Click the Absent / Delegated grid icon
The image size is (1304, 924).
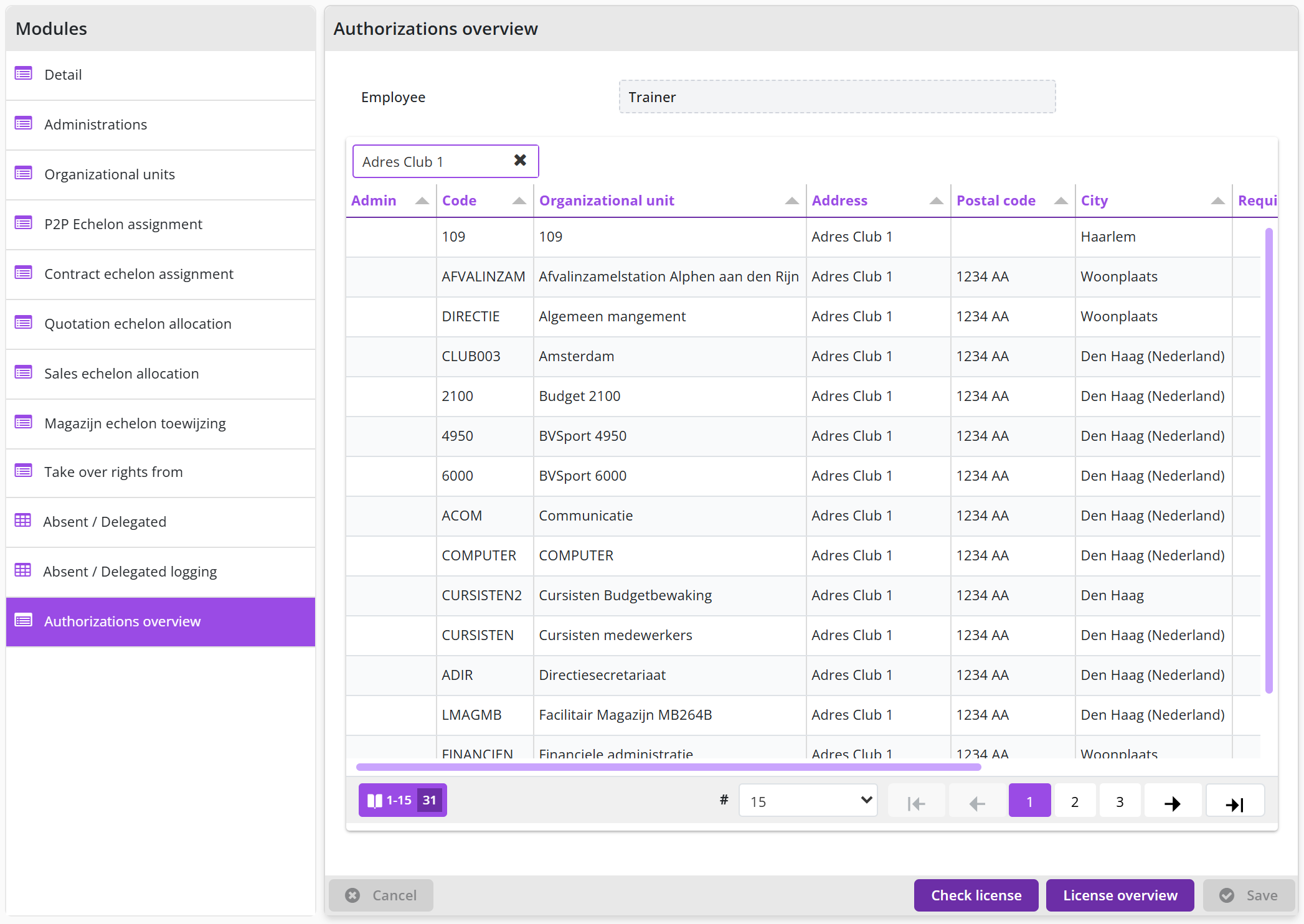point(23,521)
